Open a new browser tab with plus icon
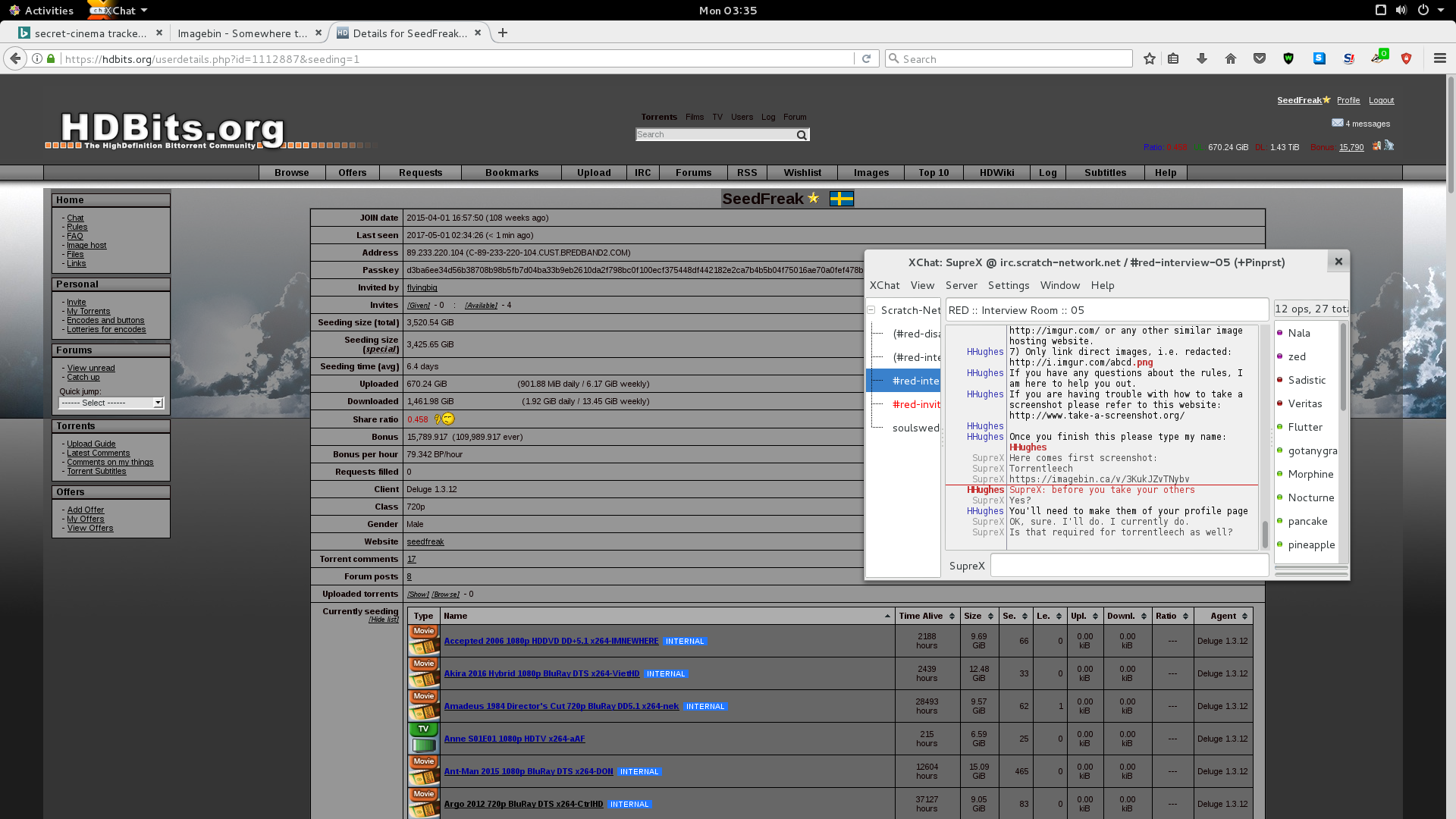Image resolution: width=1456 pixels, height=819 pixels. (503, 33)
